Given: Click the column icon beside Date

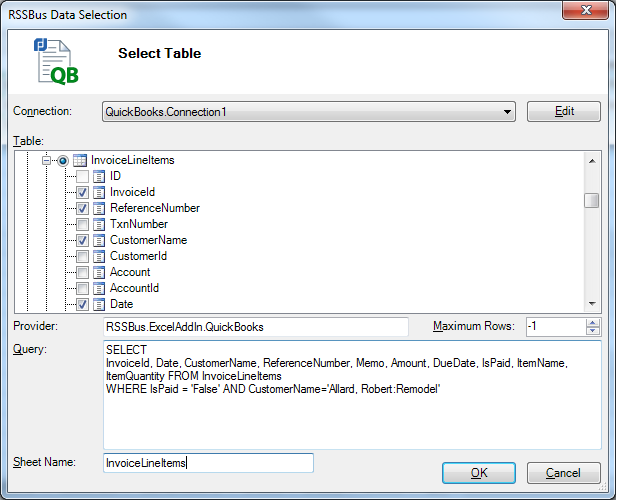Looking at the screenshot, I should 99,304.
